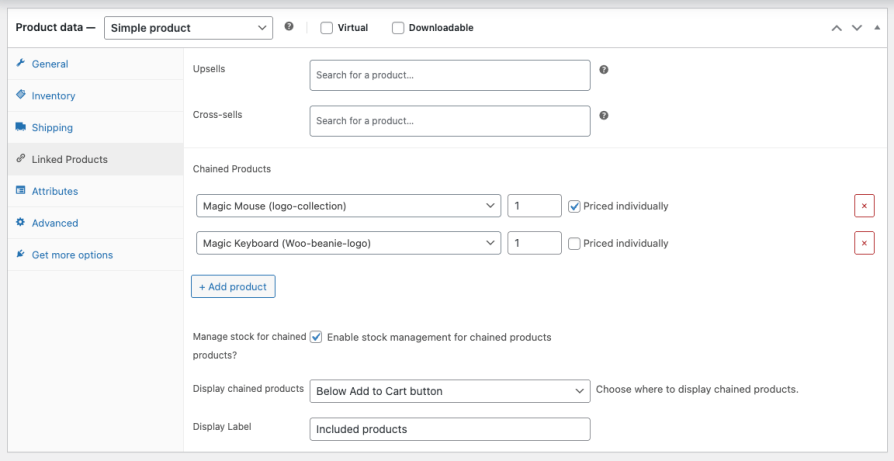The height and width of the screenshot is (461, 894).
Task: Collapse the Product data panel toggle
Action: coord(877,28)
